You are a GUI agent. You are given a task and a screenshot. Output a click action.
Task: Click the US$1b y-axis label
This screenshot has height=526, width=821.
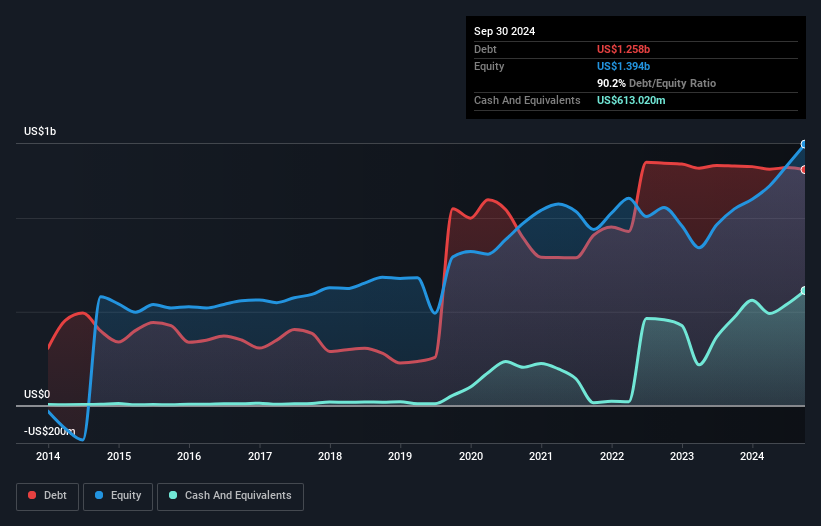point(40,131)
